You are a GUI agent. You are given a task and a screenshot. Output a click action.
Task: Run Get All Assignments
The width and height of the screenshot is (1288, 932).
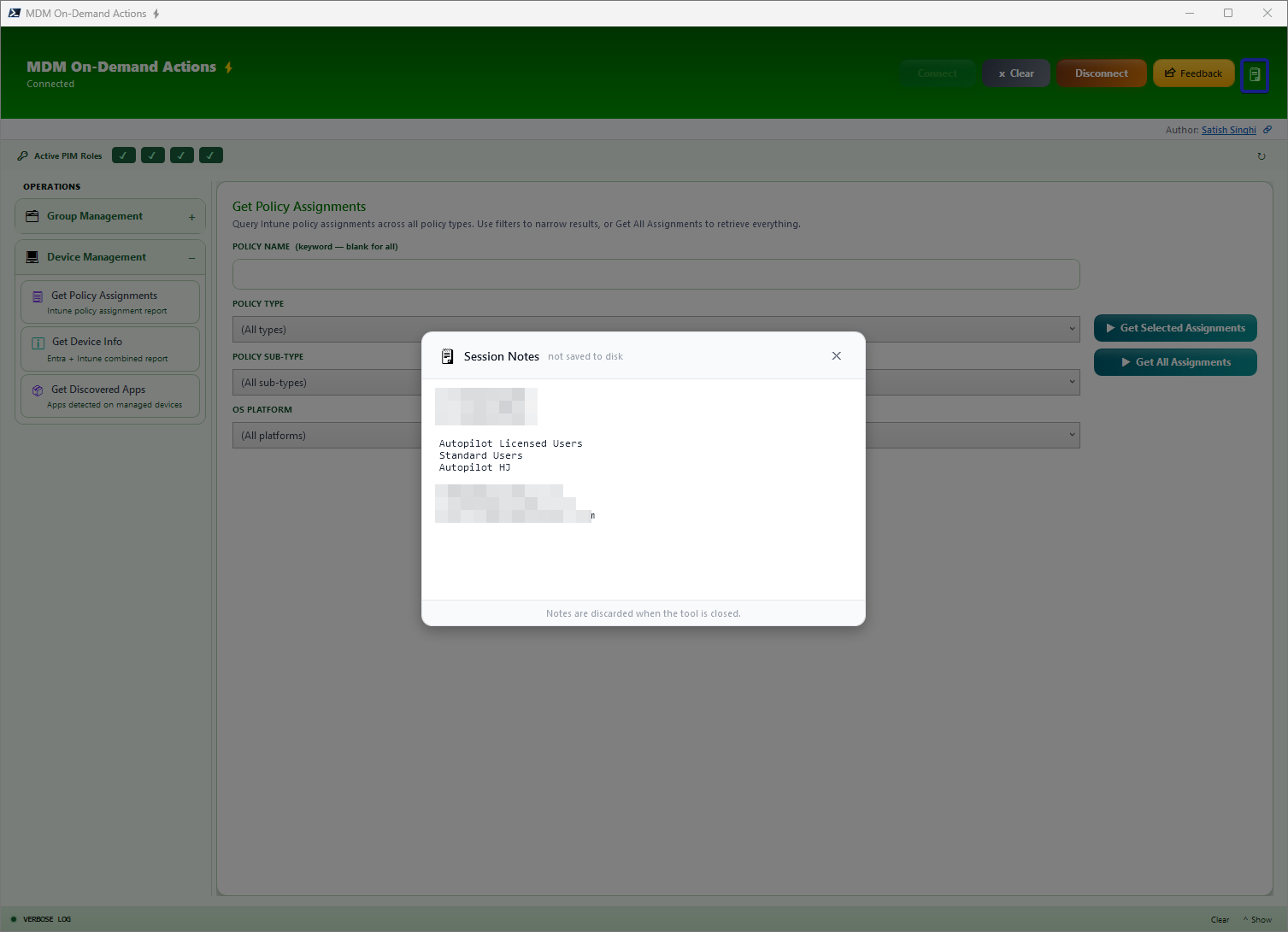click(x=1175, y=361)
